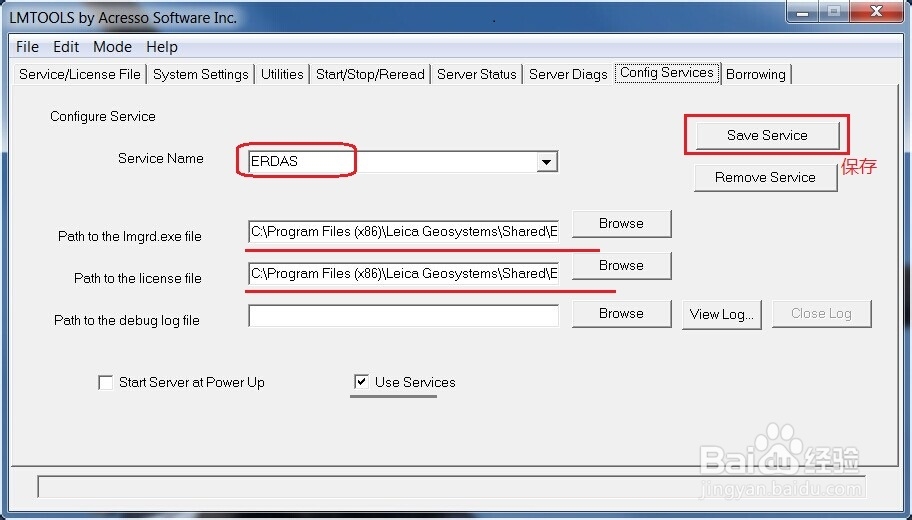Enable Start Server at Power Up

tap(105, 383)
